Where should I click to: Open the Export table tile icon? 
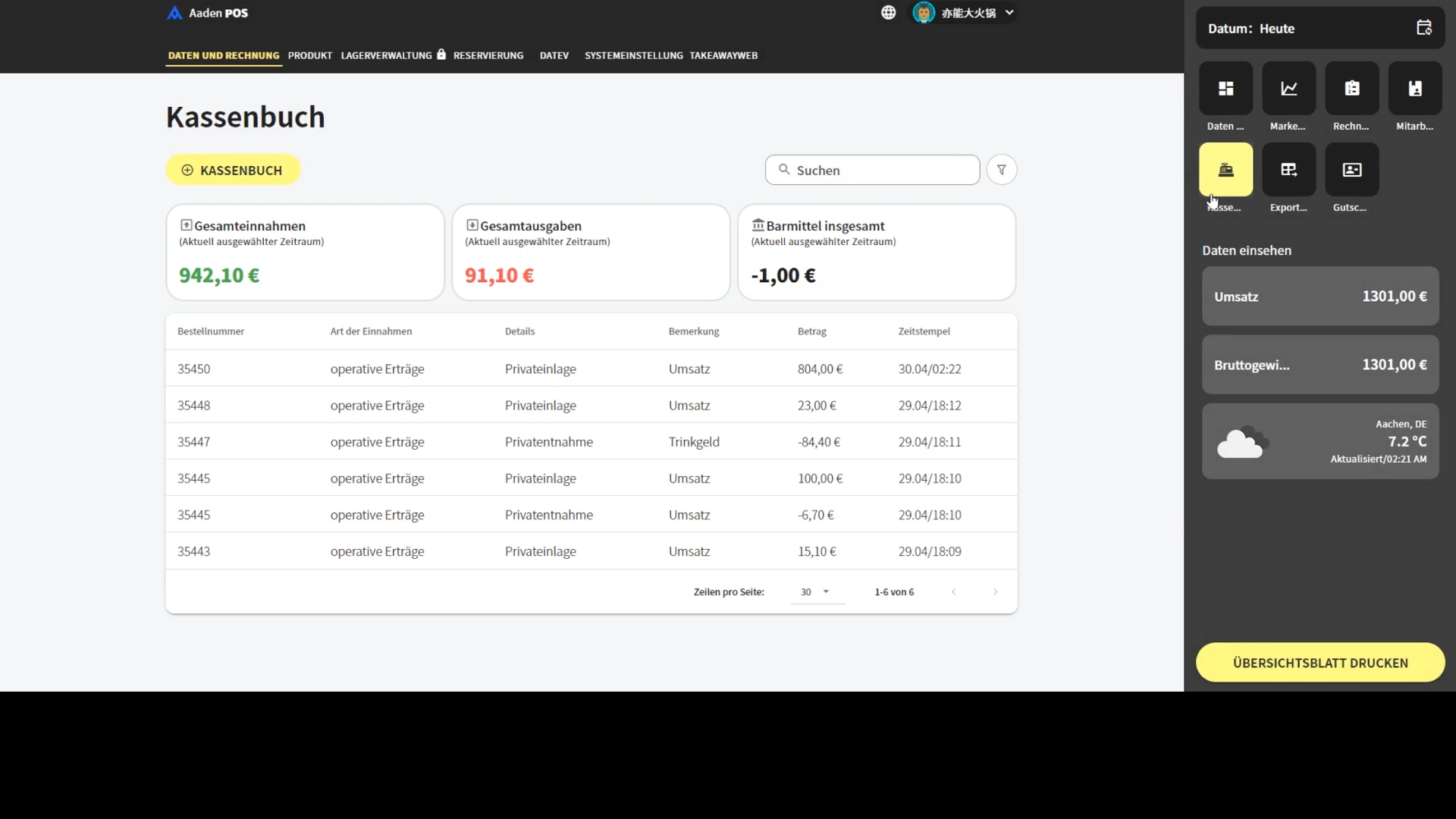tap(1288, 170)
